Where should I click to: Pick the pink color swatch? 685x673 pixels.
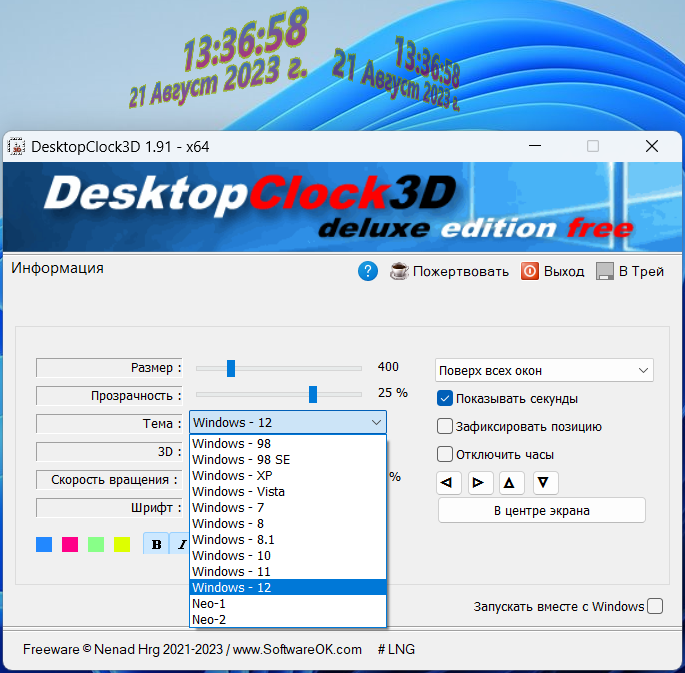click(x=70, y=544)
